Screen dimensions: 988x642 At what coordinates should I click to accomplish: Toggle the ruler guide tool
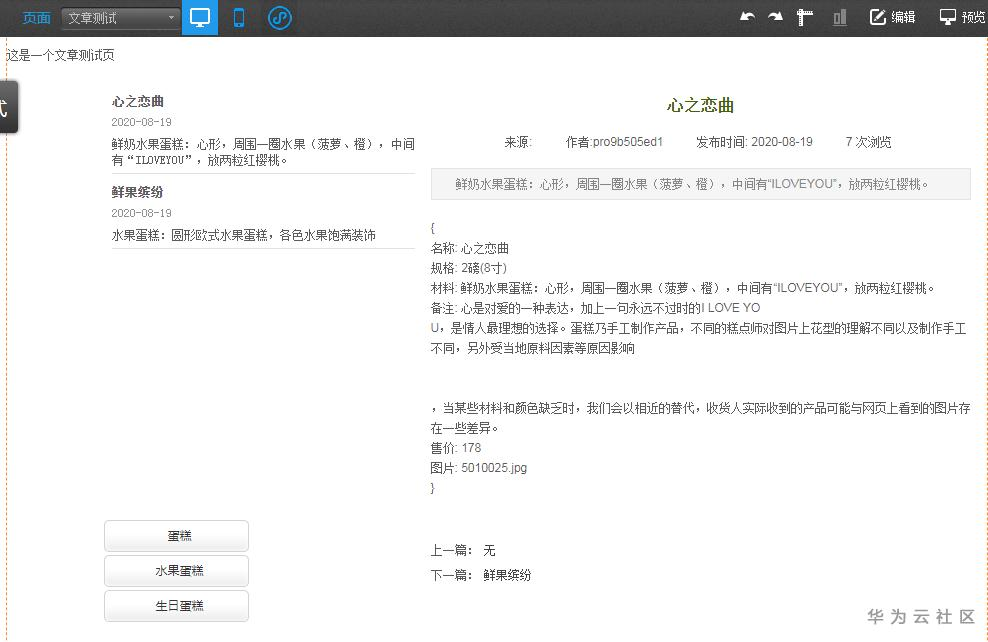pos(805,17)
